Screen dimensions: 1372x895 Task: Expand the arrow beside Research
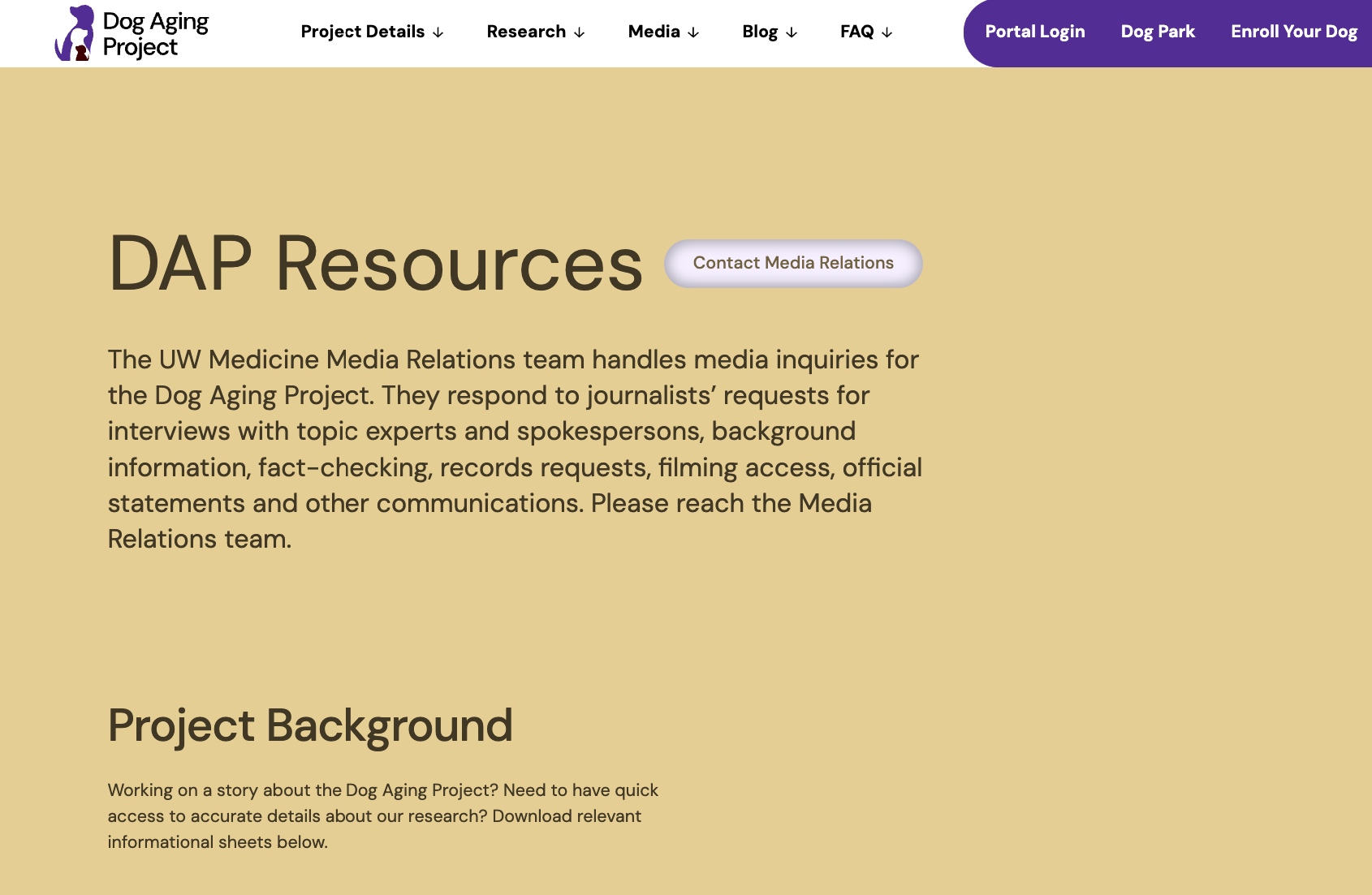click(580, 32)
